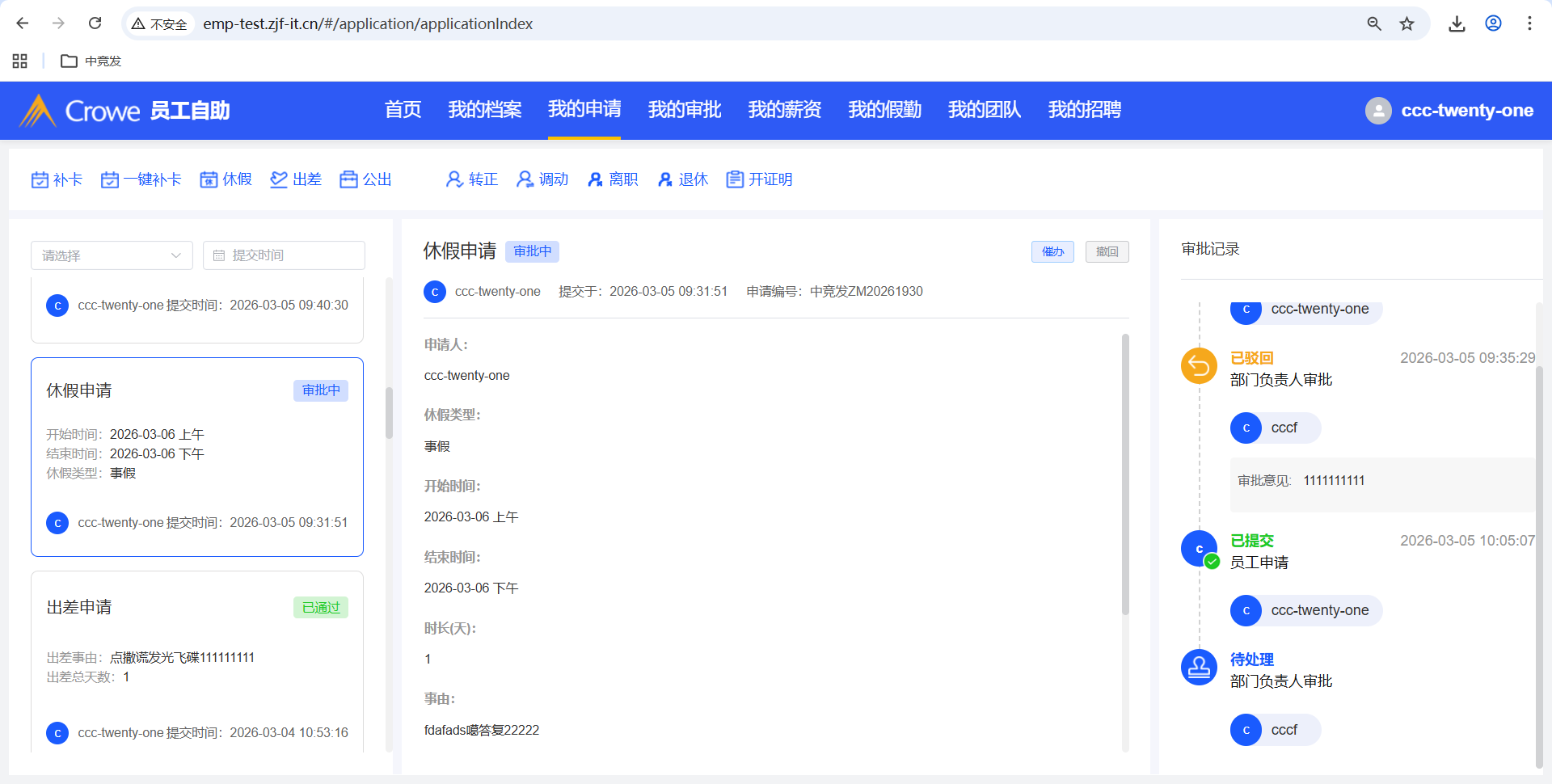Click the 补卡 calendar icon
The width and height of the screenshot is (1552, 784).
coord(40,179)
